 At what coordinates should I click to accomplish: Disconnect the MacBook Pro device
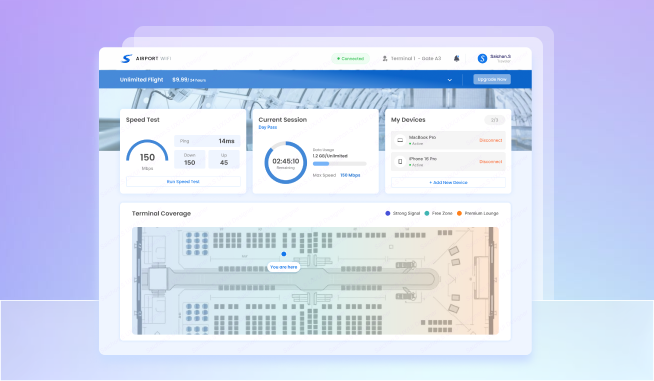(490, 140)
